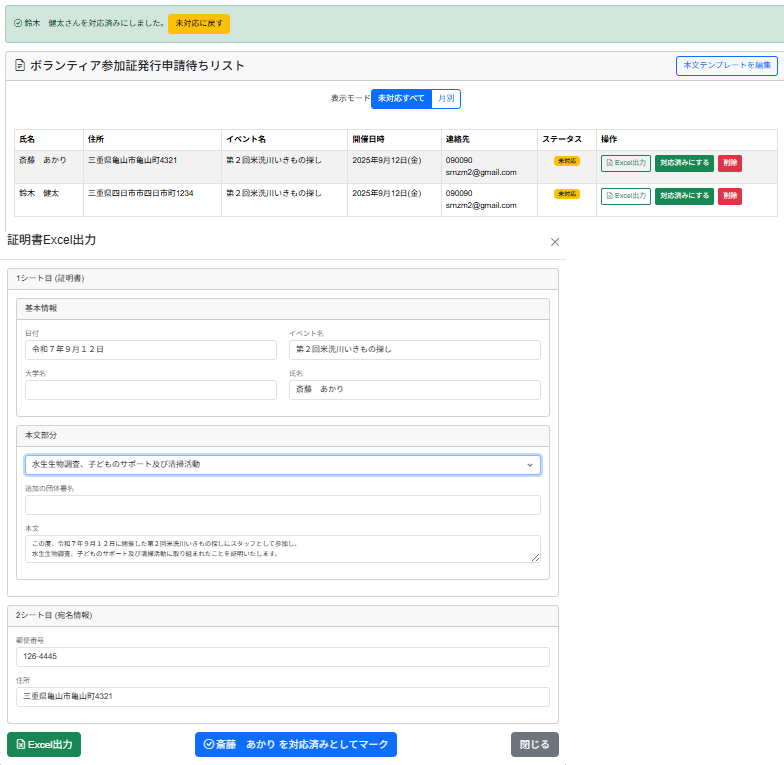Expand the 本文 template dropdown
This screenshot has width=784, height=765.
pos(283,465)
